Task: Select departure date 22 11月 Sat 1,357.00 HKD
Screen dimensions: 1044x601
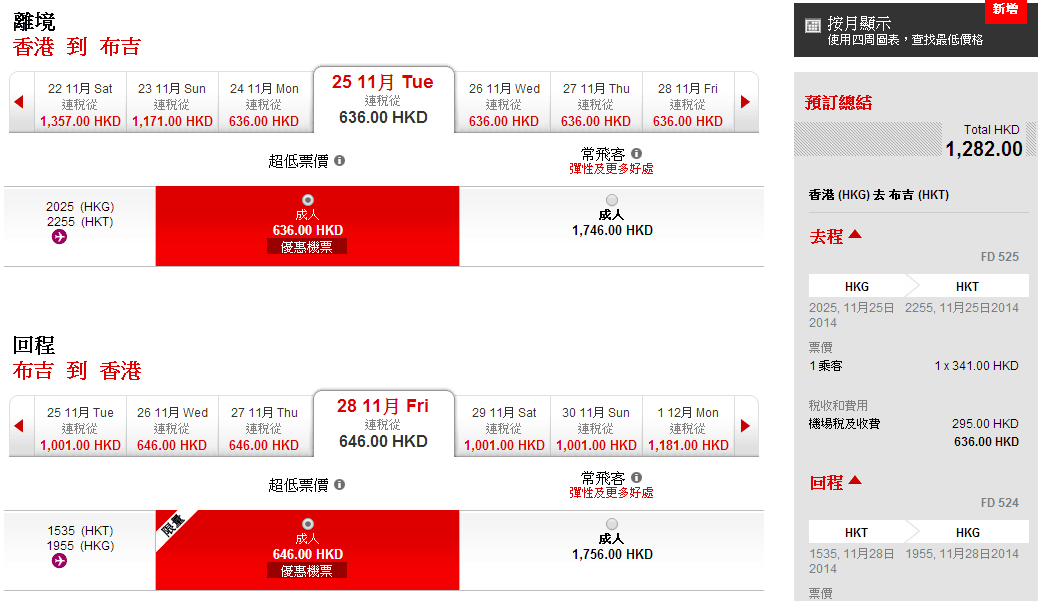Action: pyautogui.click(x=80, y=104)
